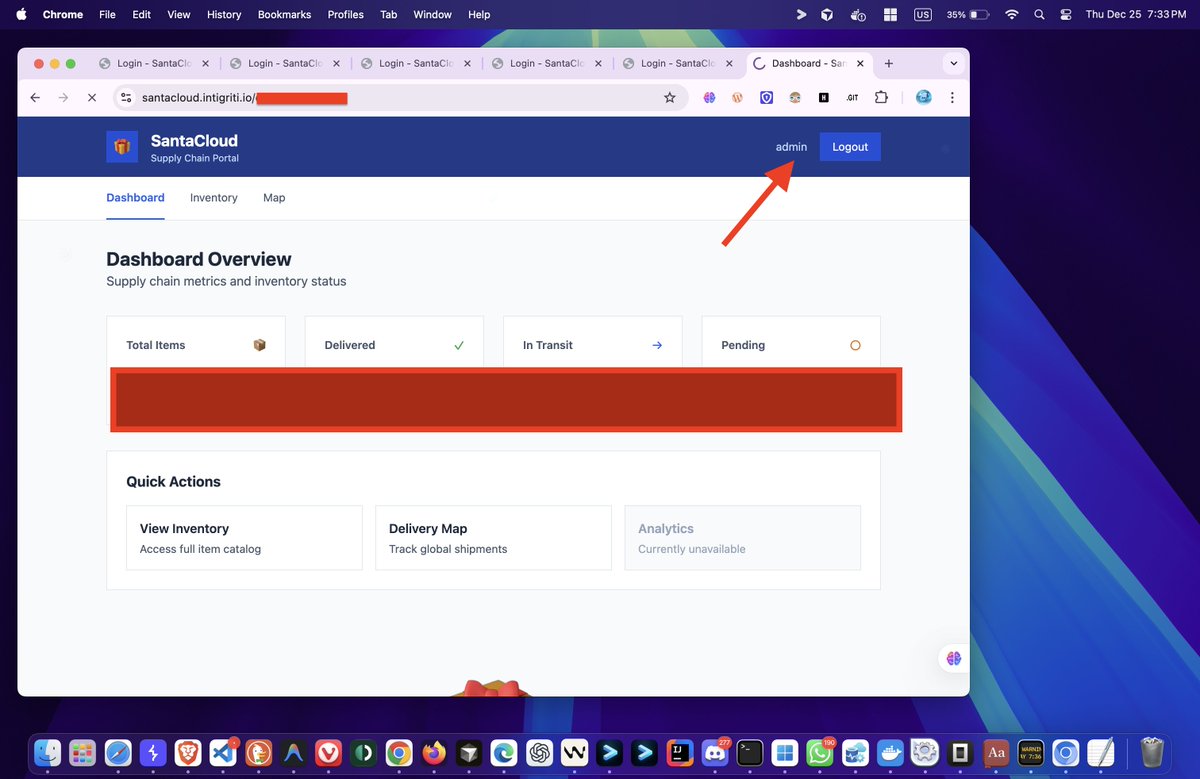Stop loading the page
This screenshot has height=779, width=1200.
click(x=91, y=98)
